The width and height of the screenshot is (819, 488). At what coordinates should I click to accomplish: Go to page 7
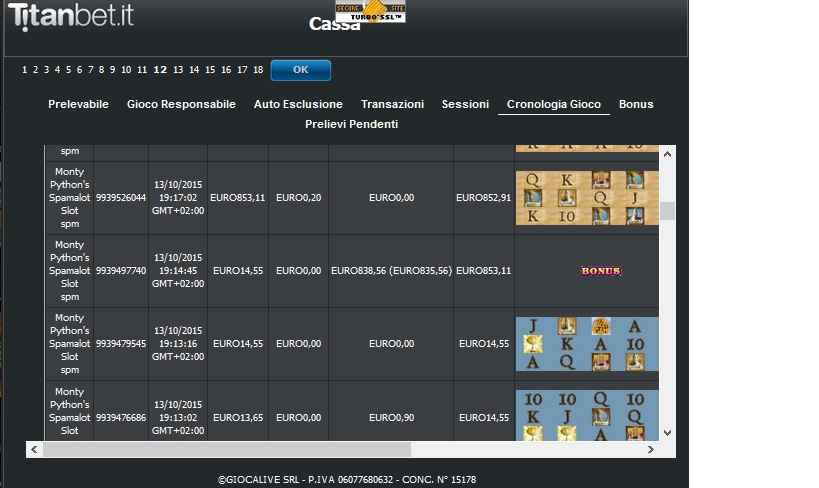click(90, 69)
